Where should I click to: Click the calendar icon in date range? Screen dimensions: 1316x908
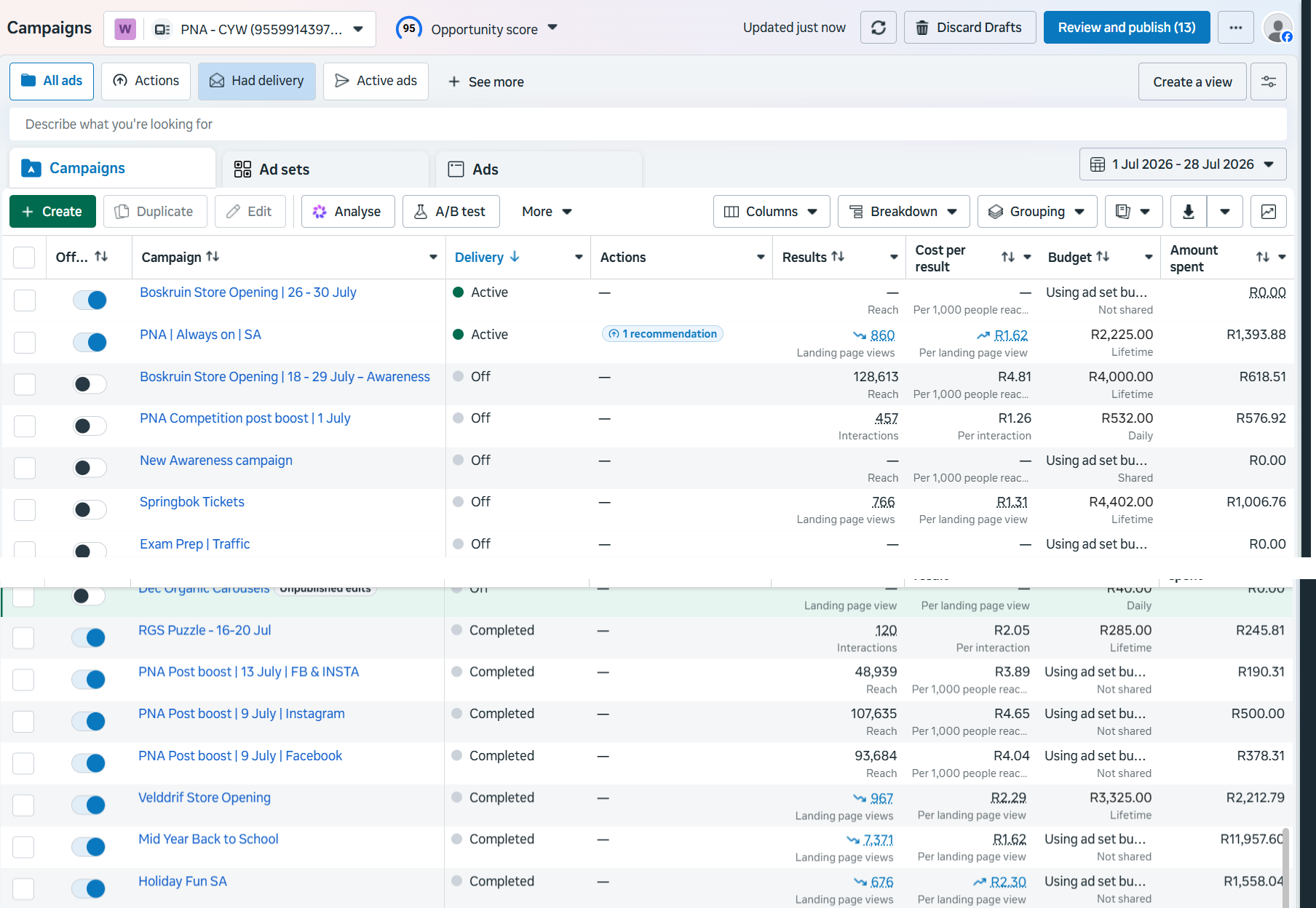[1098, 164]
